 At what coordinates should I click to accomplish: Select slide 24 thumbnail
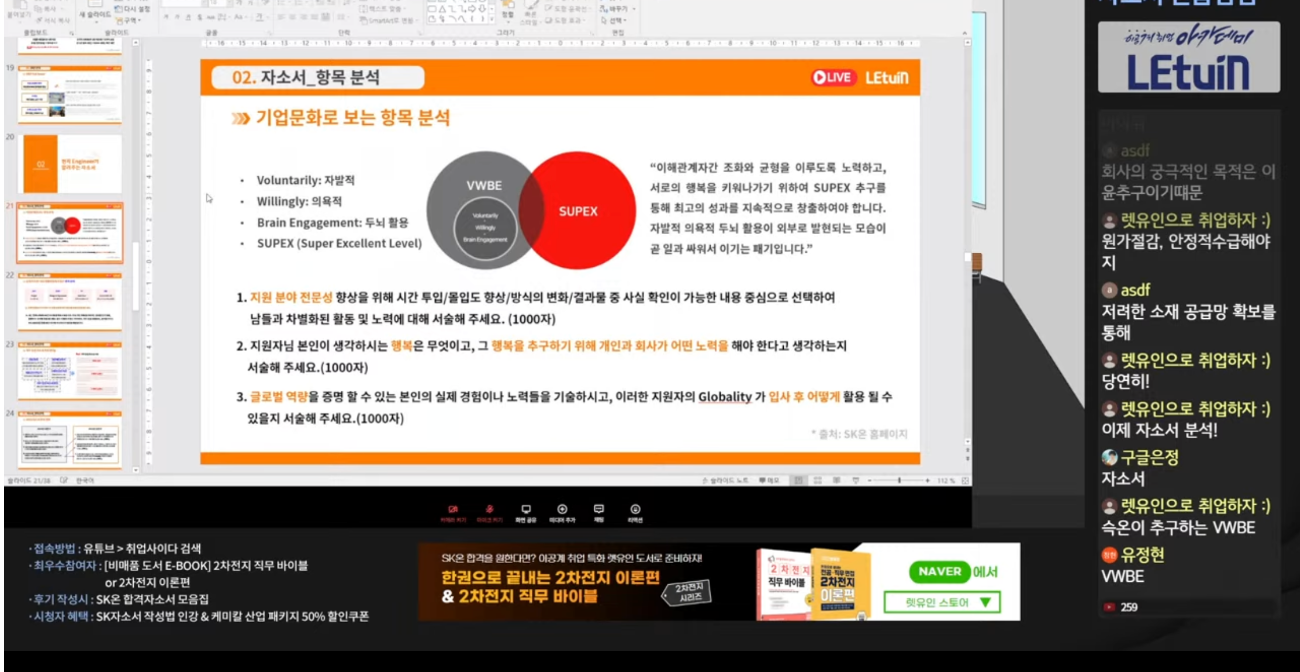(71, 438)
